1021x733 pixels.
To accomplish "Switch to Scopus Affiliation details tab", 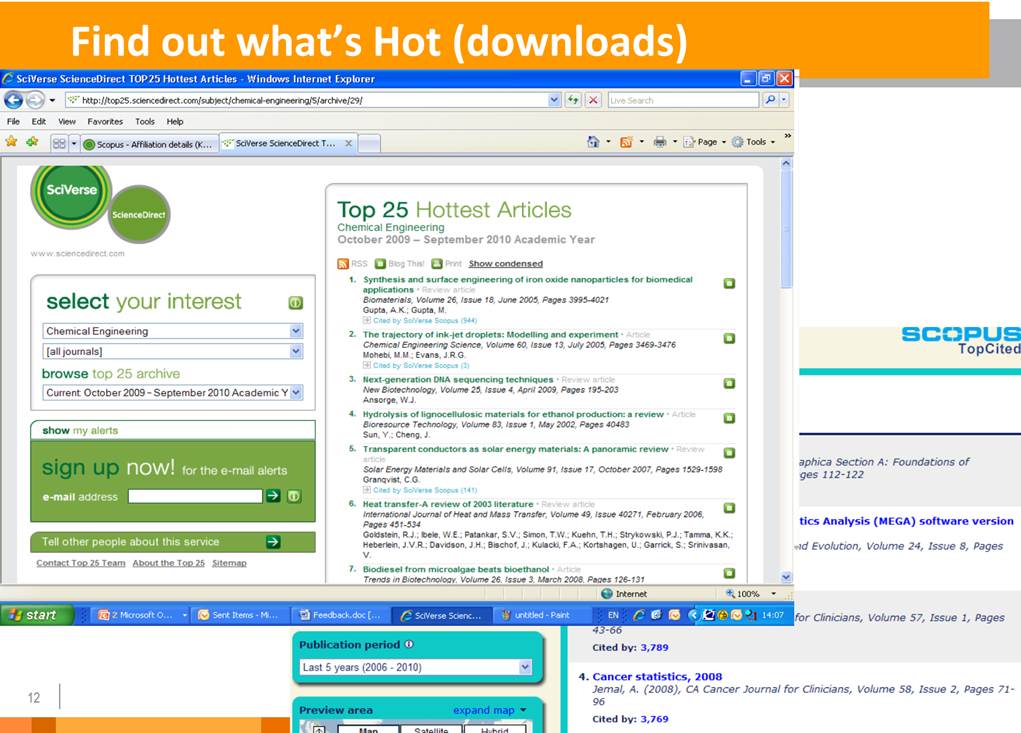I will pyautogui.click(x=147, y=144).
